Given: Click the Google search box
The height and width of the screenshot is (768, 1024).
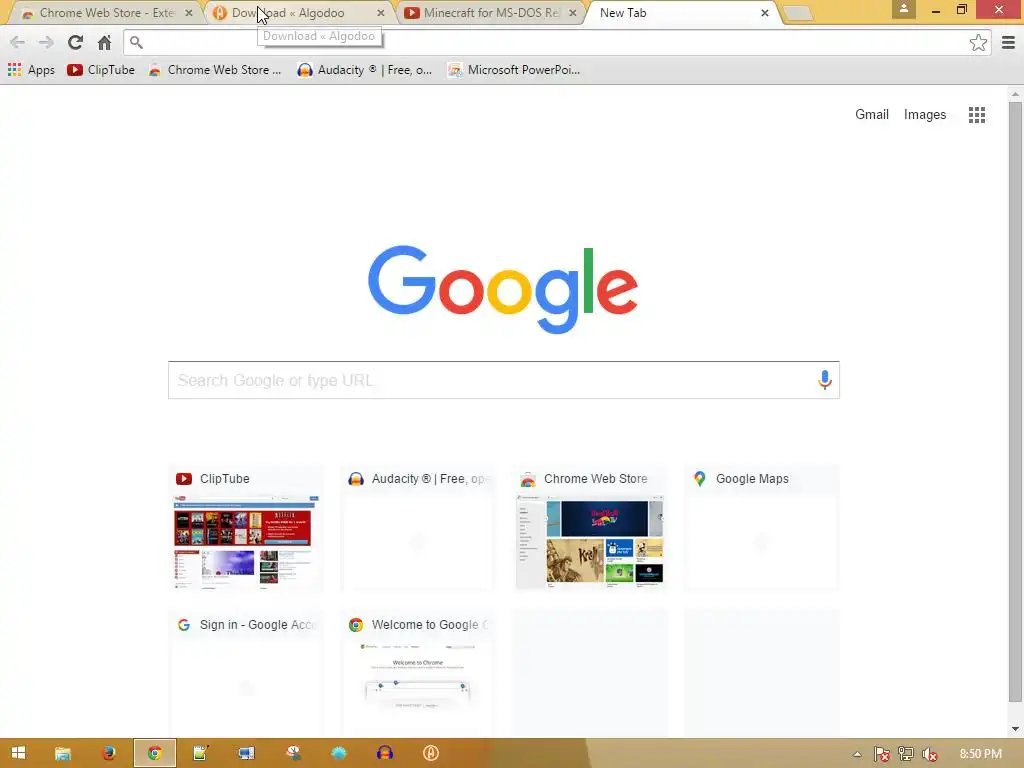Looking at the screenshot, I should coord(504,380).
